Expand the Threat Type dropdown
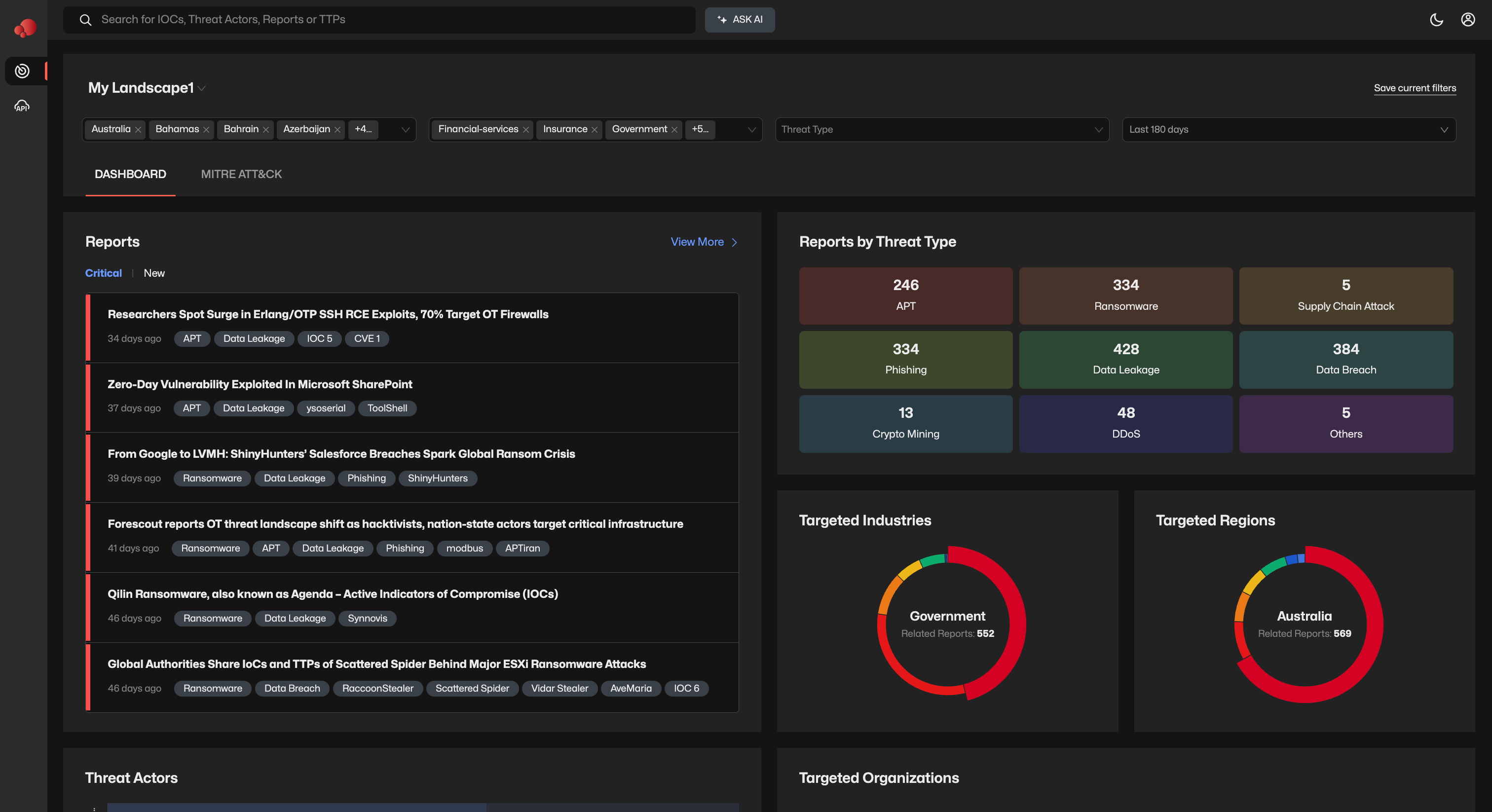Viewport: 1492px width, 812px height. [x=942, y=130]
